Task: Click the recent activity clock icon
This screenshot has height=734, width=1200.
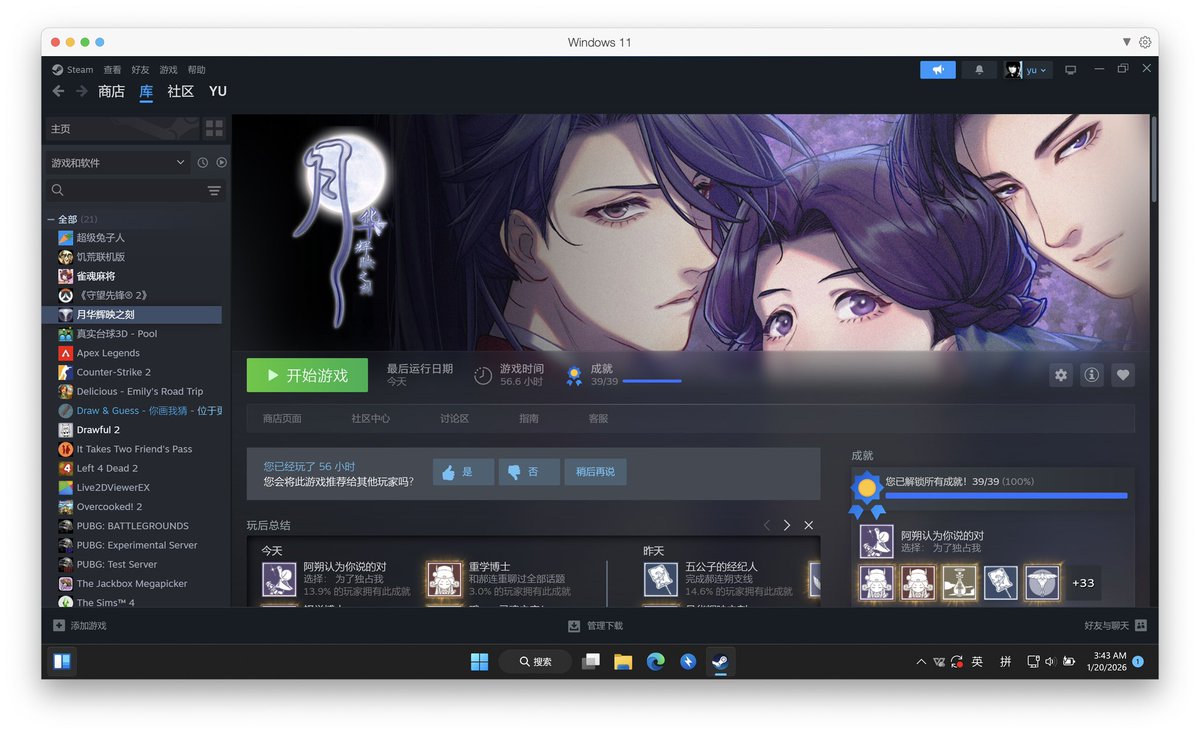Action: [x=203, y=162]
